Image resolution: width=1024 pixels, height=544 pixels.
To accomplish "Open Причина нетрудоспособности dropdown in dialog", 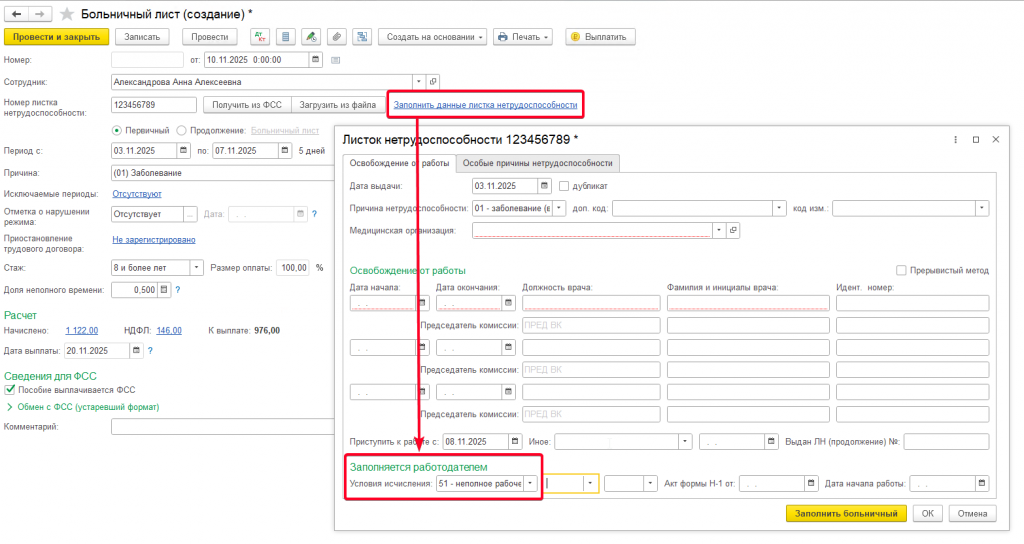I will click(x=559, y=208).
